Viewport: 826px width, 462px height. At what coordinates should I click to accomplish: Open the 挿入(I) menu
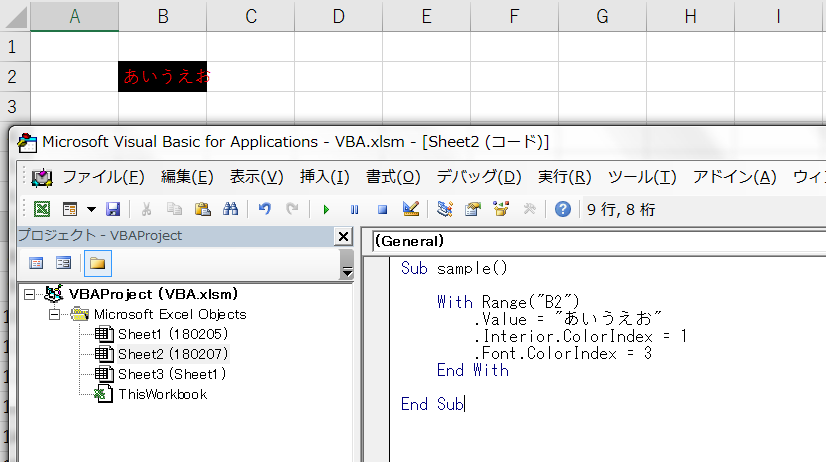324,177
